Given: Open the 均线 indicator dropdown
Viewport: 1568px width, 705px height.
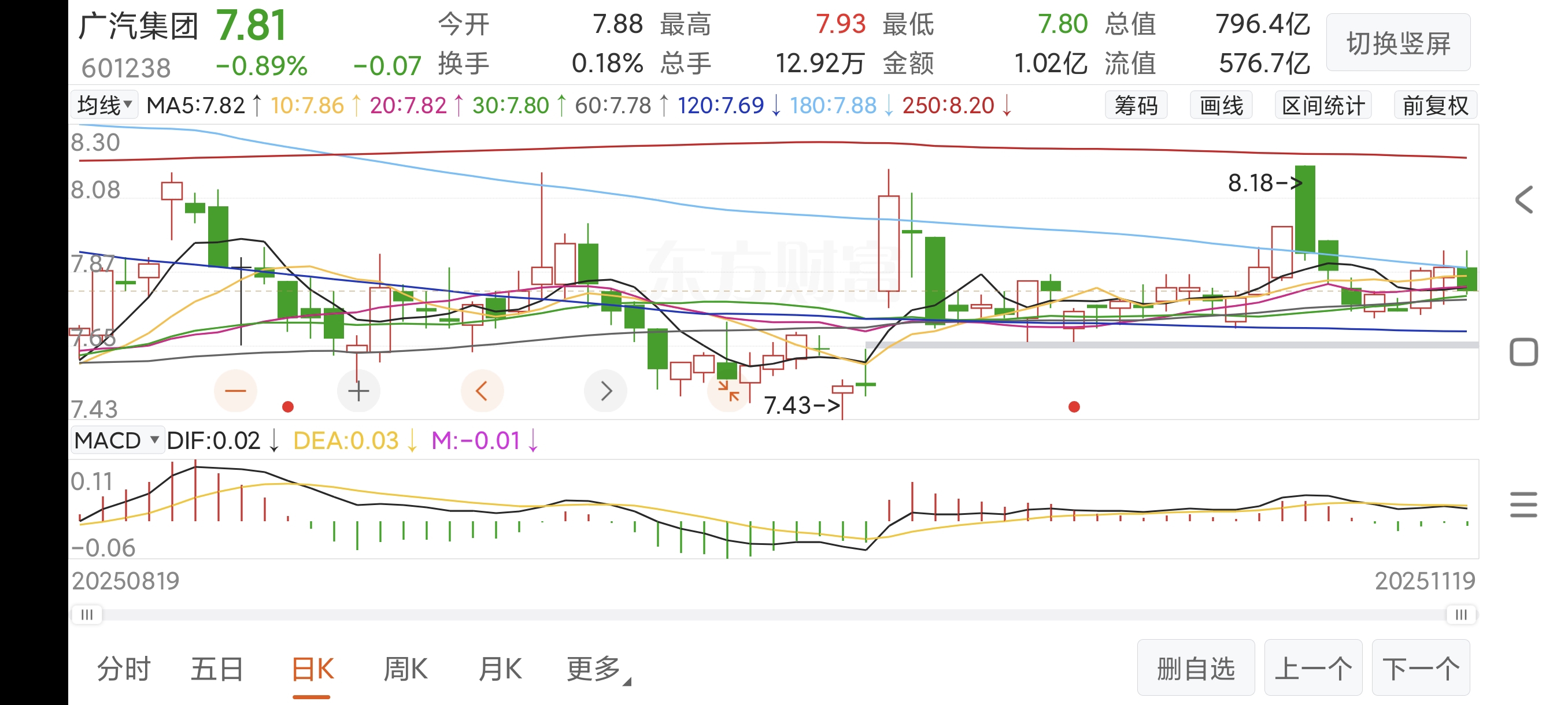Looking at the screenshot, I should (105, 105).
